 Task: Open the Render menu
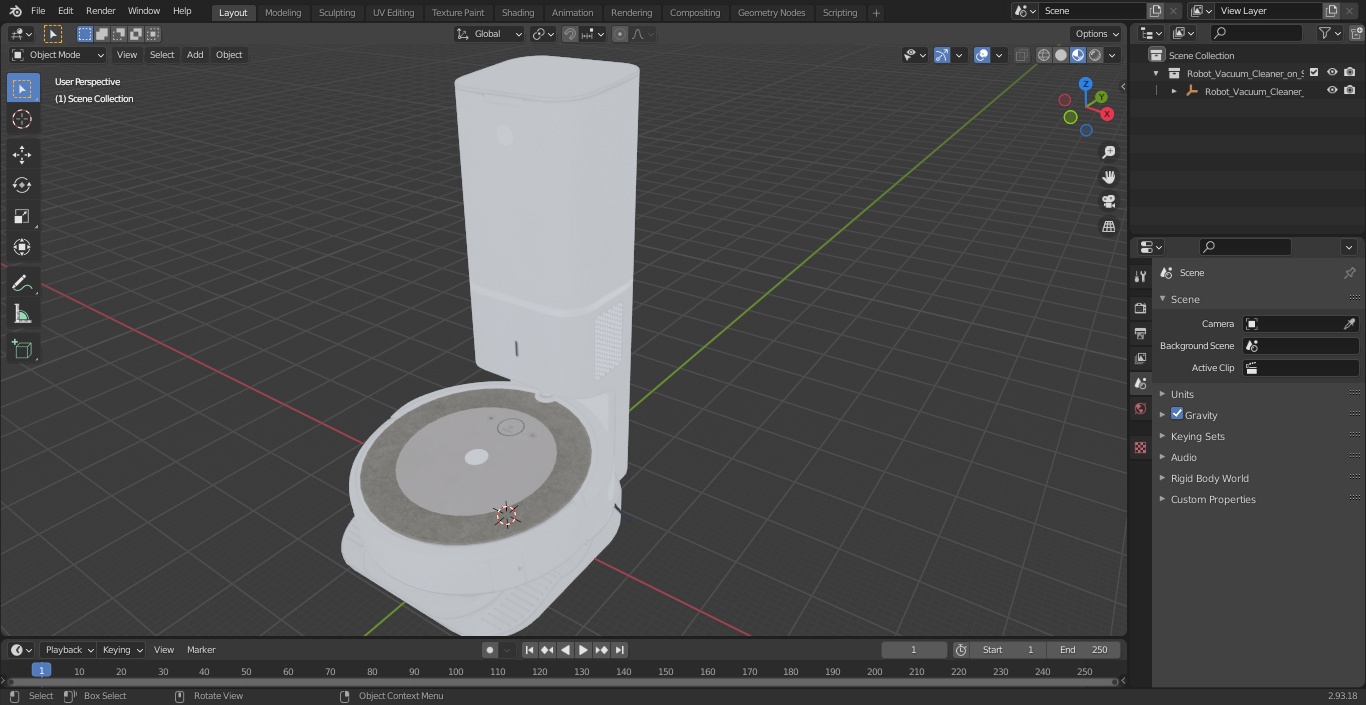pos(100,11)
